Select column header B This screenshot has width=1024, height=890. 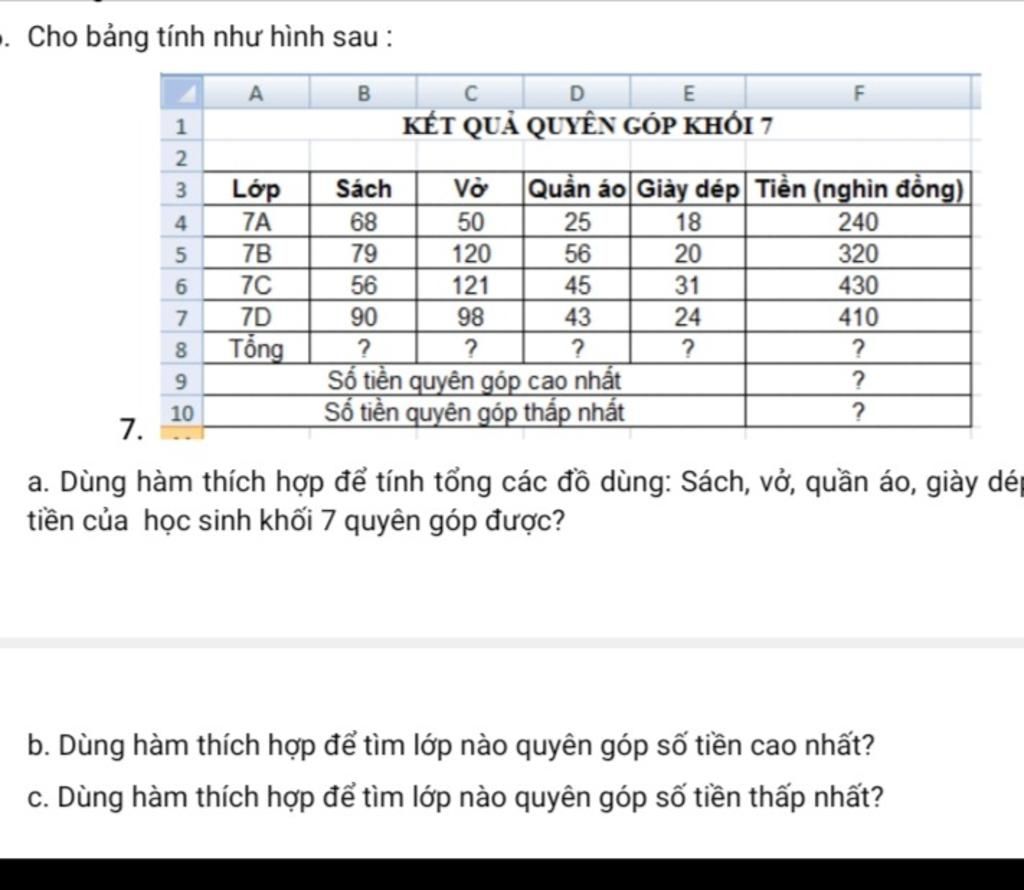[363, 92]
